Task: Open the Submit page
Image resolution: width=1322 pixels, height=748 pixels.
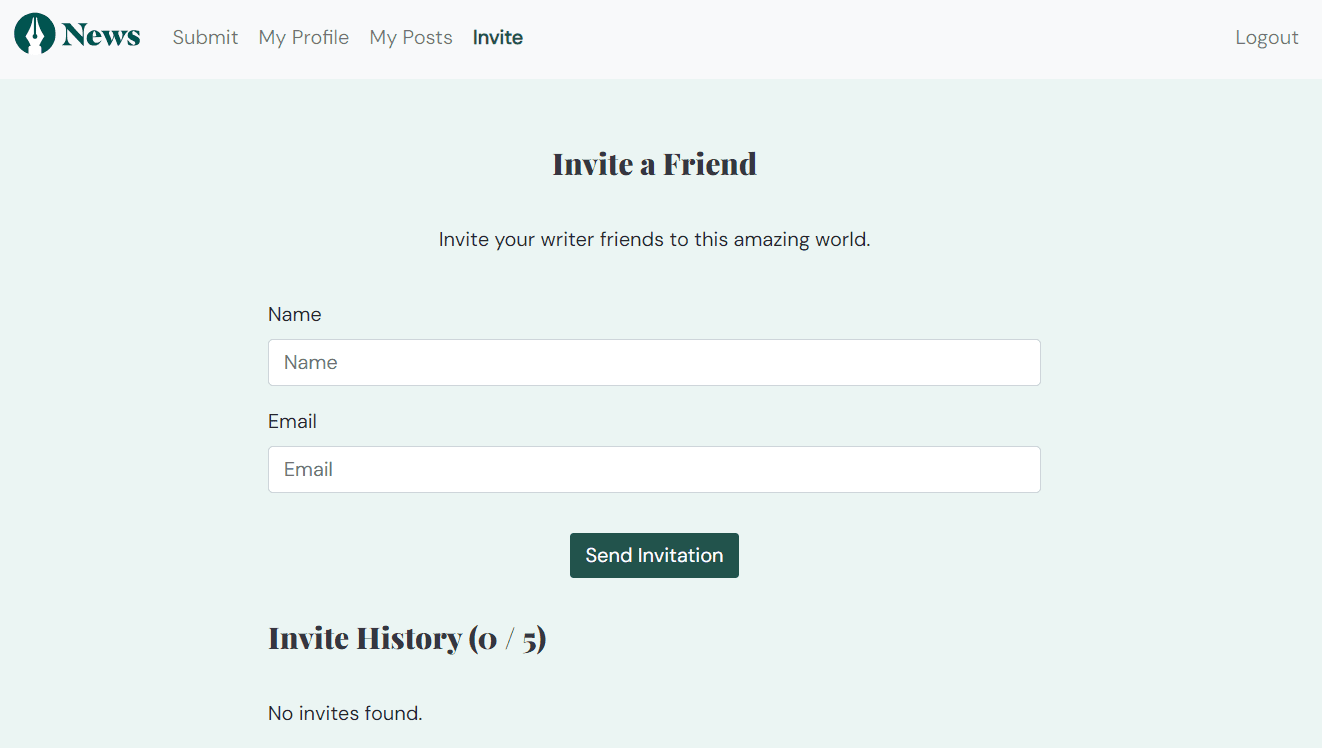Action: coord(205,37)
